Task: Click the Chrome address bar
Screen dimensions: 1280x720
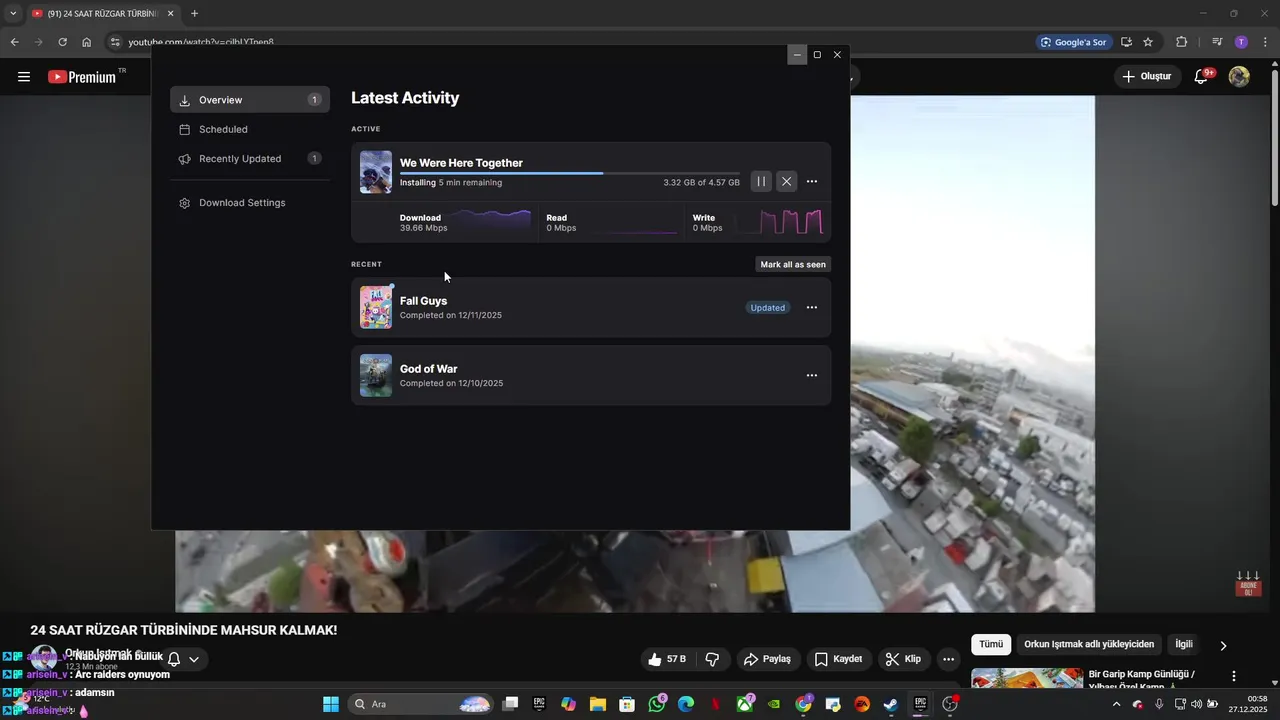Action: pyautogui.click(x=570, y=42)
